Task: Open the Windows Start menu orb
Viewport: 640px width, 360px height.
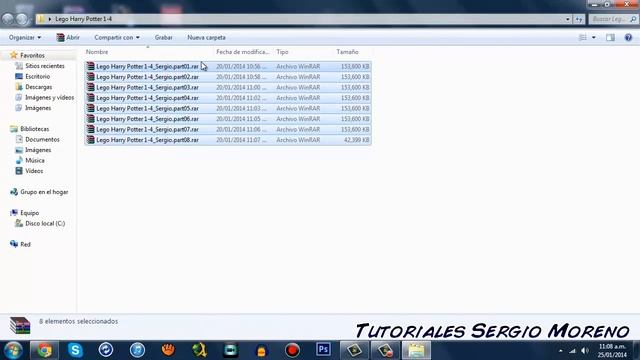Action: pos(13,350)
